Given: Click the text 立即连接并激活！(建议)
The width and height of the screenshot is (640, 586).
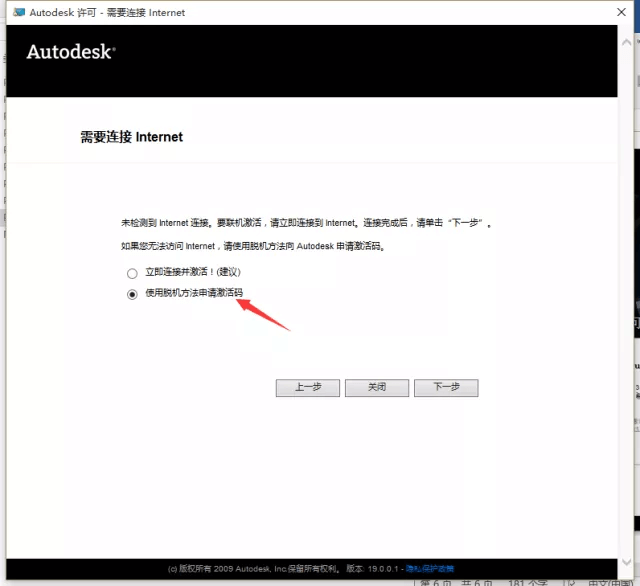Looking at the screenshot, I should pyautogui.click(x=193, y=272).
